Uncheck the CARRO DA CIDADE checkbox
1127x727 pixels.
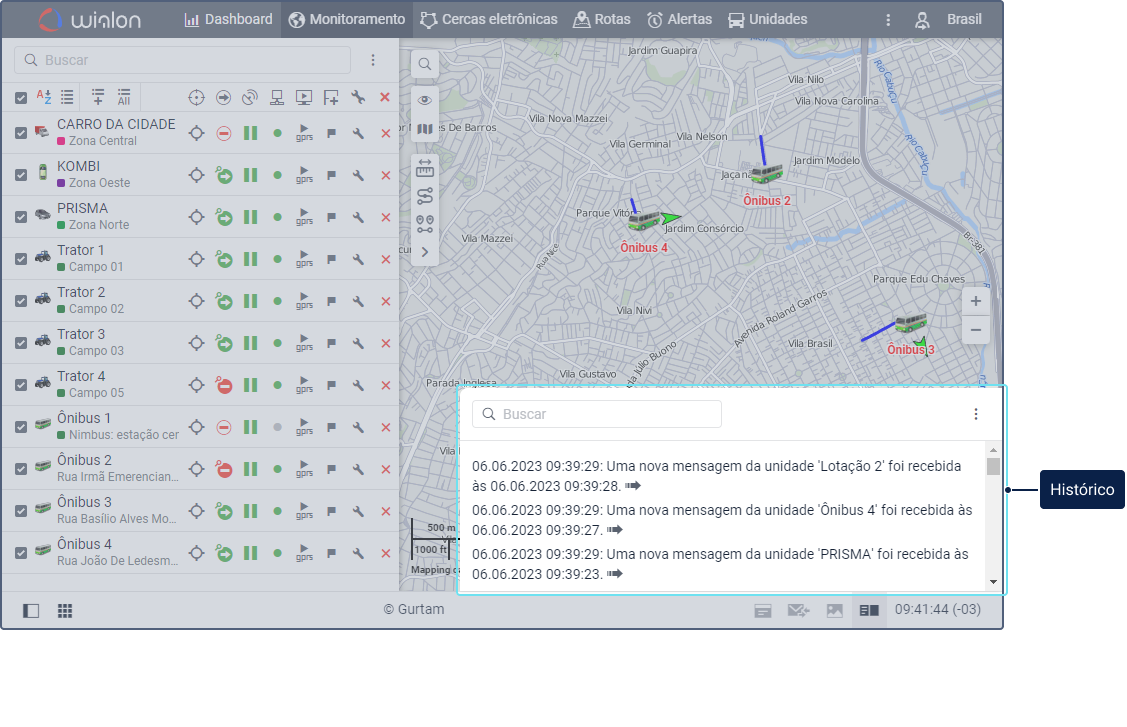coord(21,133)
